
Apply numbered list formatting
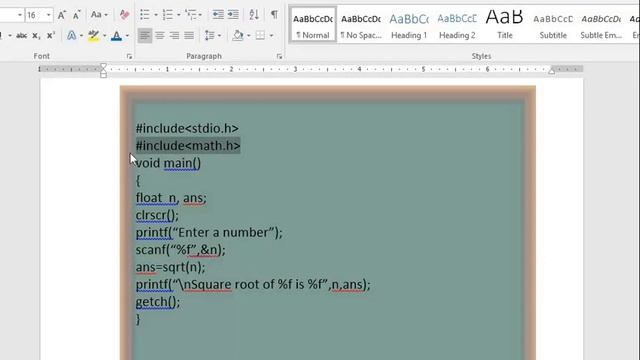tap(167, 15)
